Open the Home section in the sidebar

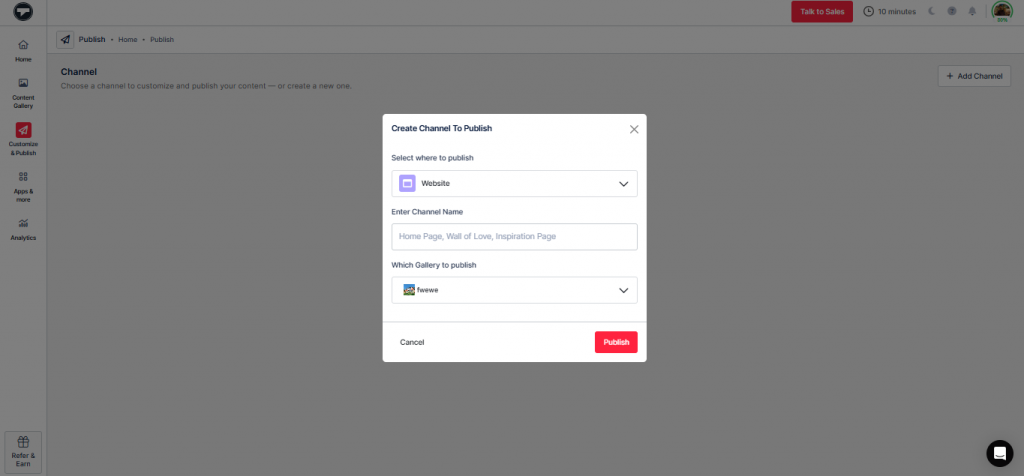click(x=23, y=50)
